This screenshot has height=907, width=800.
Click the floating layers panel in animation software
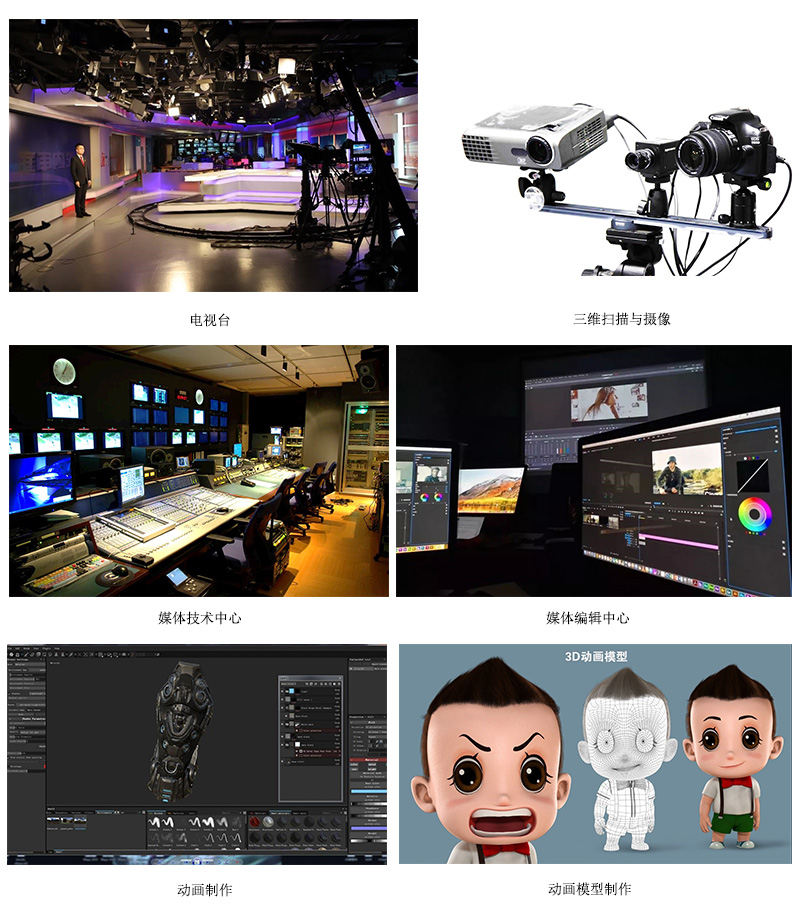pos(310,735)
